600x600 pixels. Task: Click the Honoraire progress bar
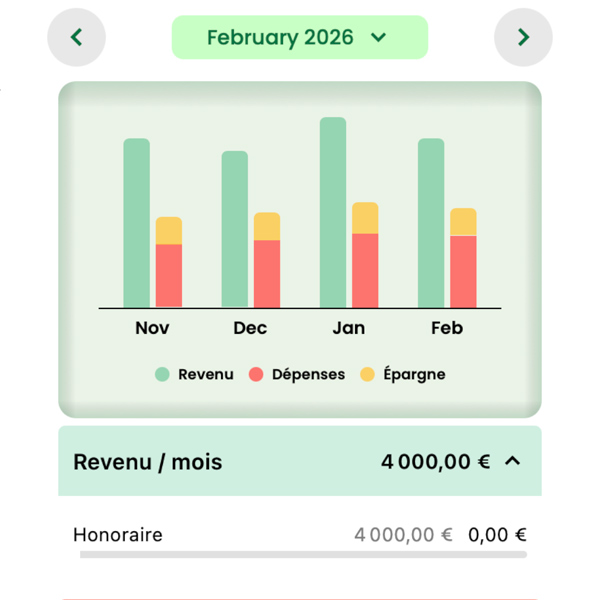(x=302, y=554)
